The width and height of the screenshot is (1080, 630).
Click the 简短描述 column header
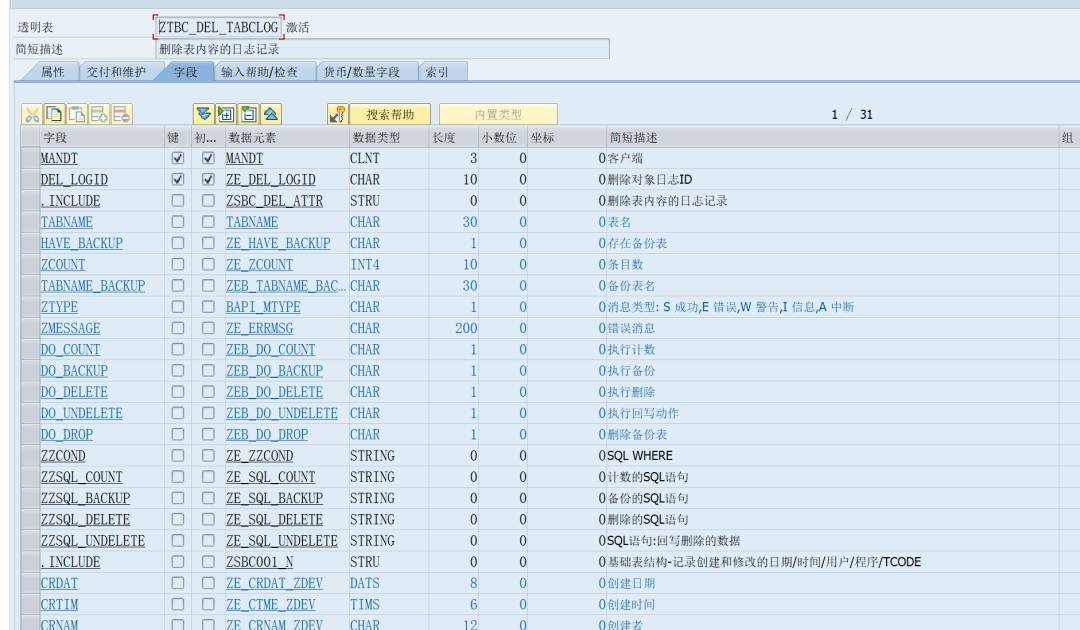pyautogui.click(x=832, y=138)
